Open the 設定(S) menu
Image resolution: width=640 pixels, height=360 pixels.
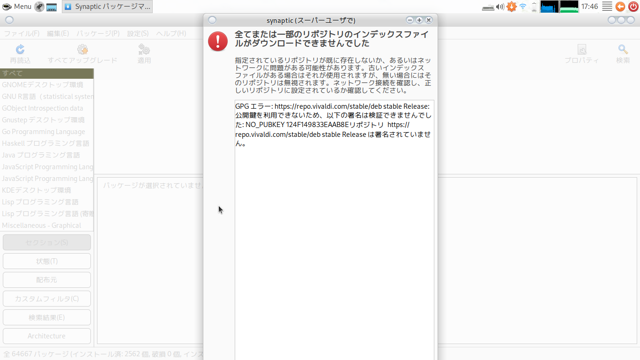pyautogui.click(x=138, y=33)
